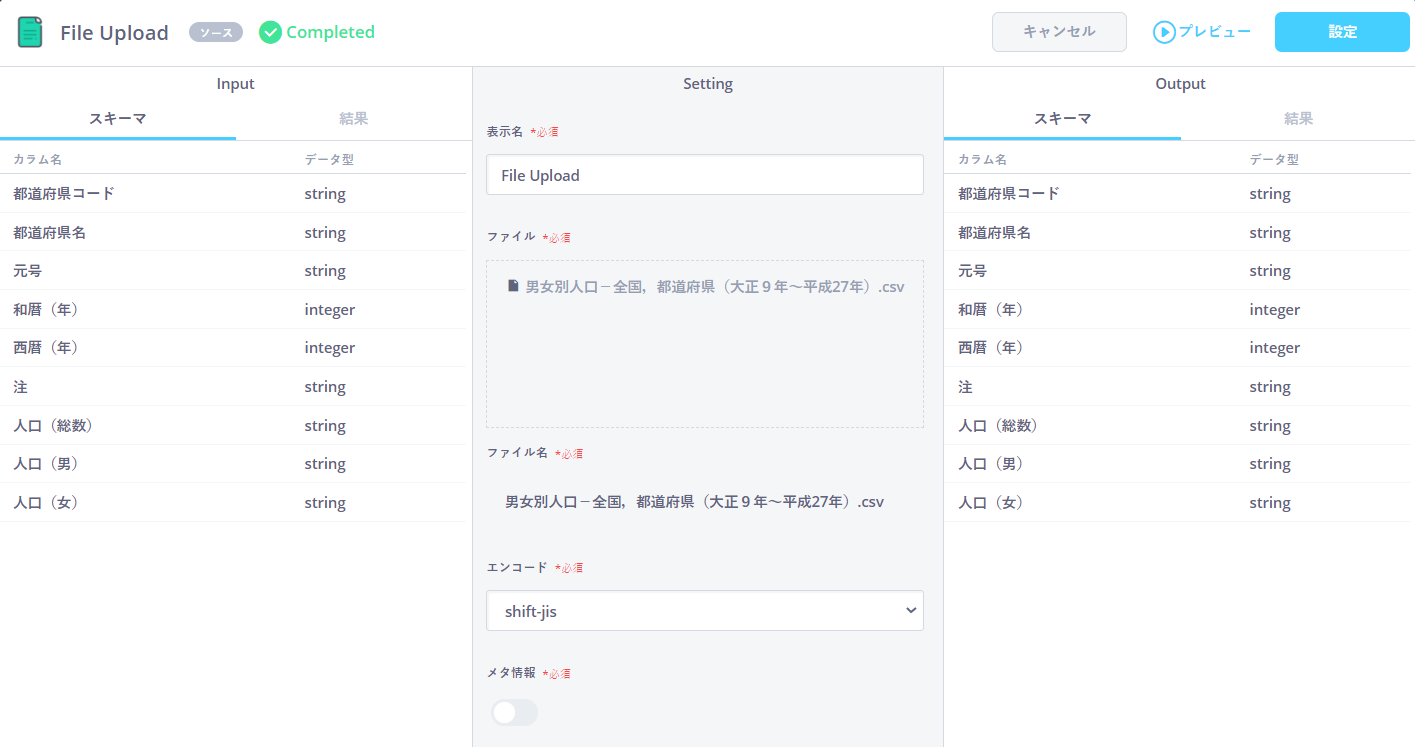Click the Input panel カラム名 header
Screen dimensions: 1415x747
tap(38, 159)
